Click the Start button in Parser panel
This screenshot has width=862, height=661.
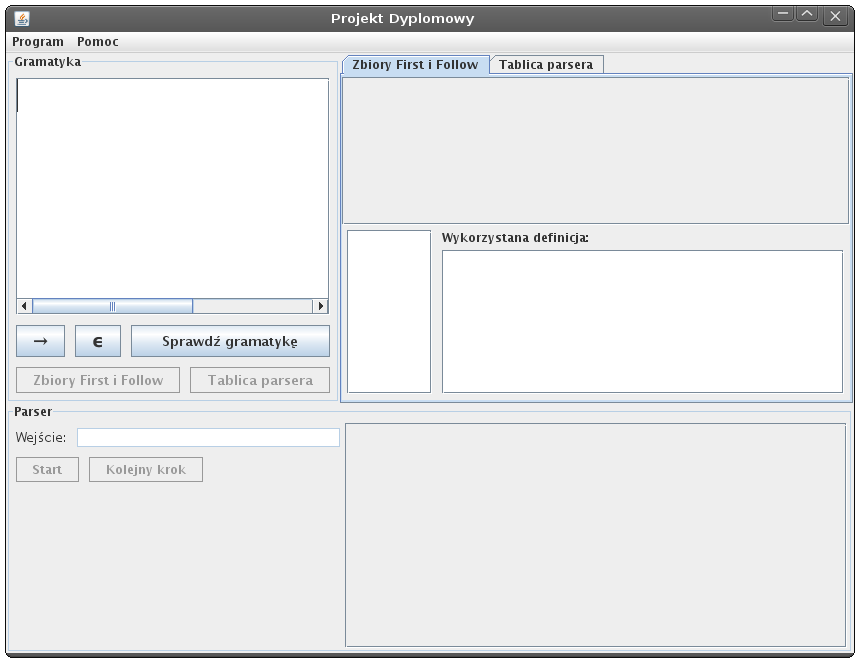47,470
